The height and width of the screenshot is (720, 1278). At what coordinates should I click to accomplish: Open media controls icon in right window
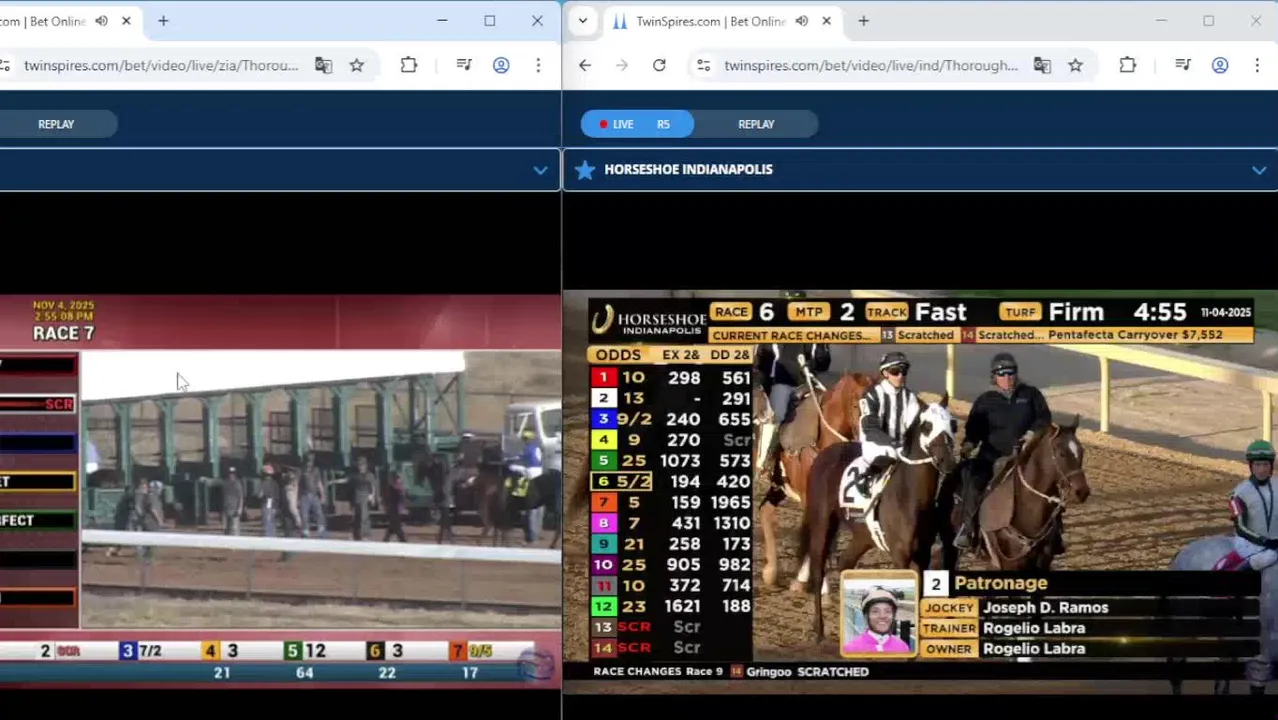tap(1183, 65)
